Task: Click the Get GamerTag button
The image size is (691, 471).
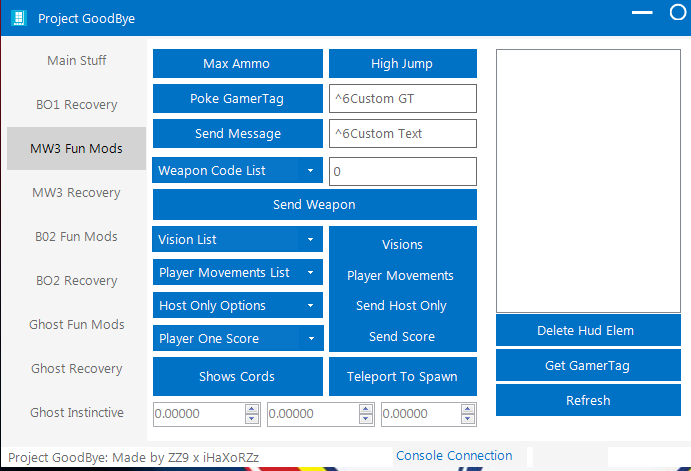Action: (587, 366)
